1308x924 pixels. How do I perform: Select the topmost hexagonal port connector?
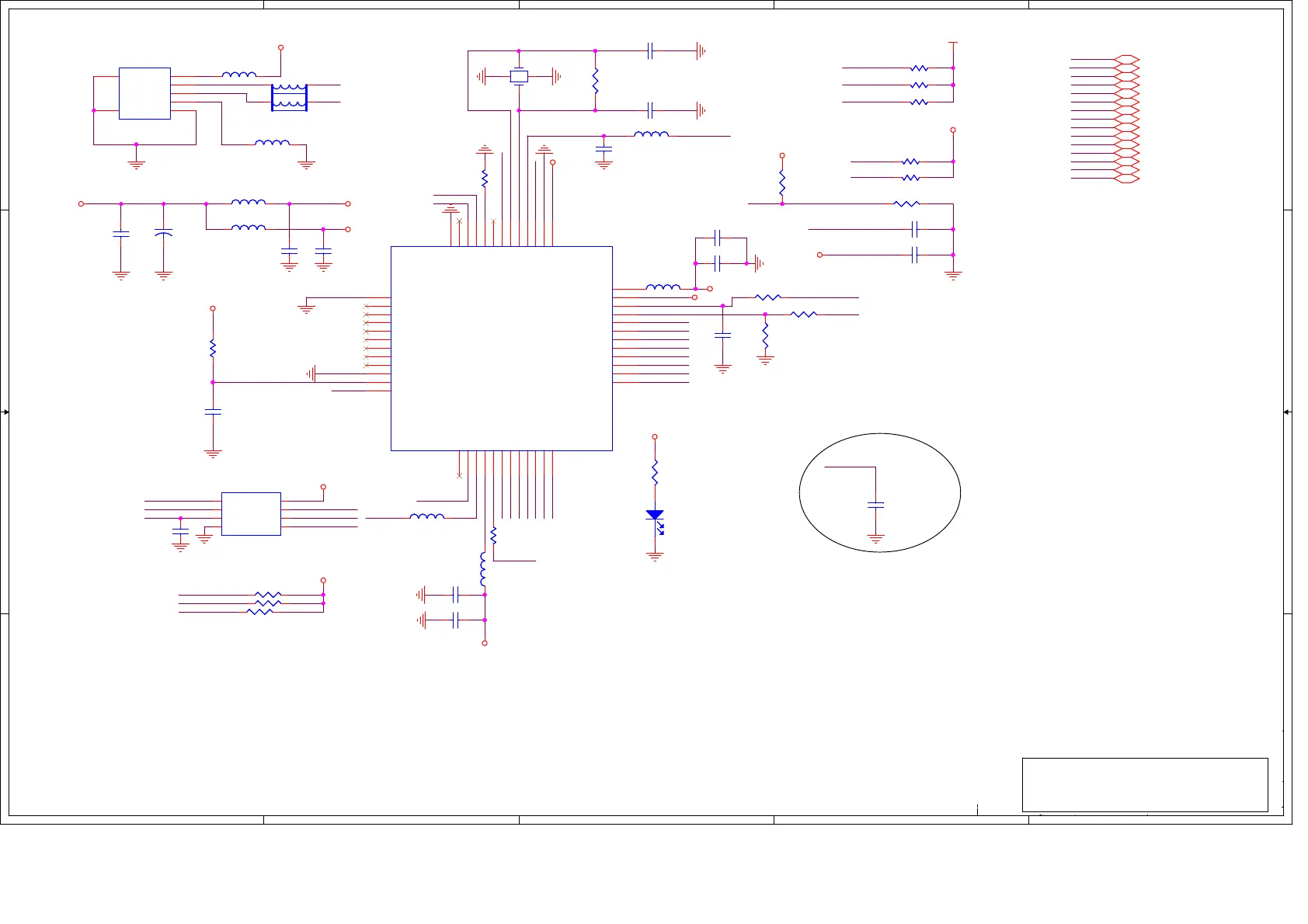click(x=1126, y=60)
